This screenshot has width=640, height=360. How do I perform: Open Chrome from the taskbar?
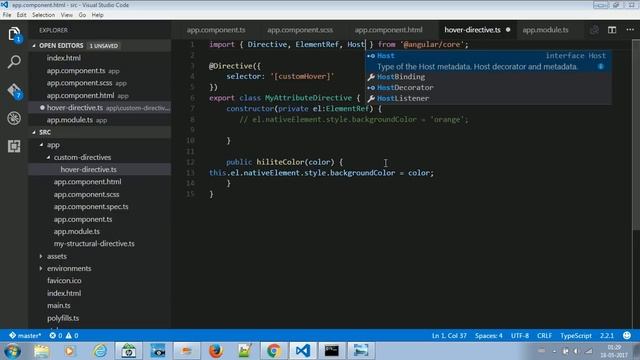click(x=273, y=351)
